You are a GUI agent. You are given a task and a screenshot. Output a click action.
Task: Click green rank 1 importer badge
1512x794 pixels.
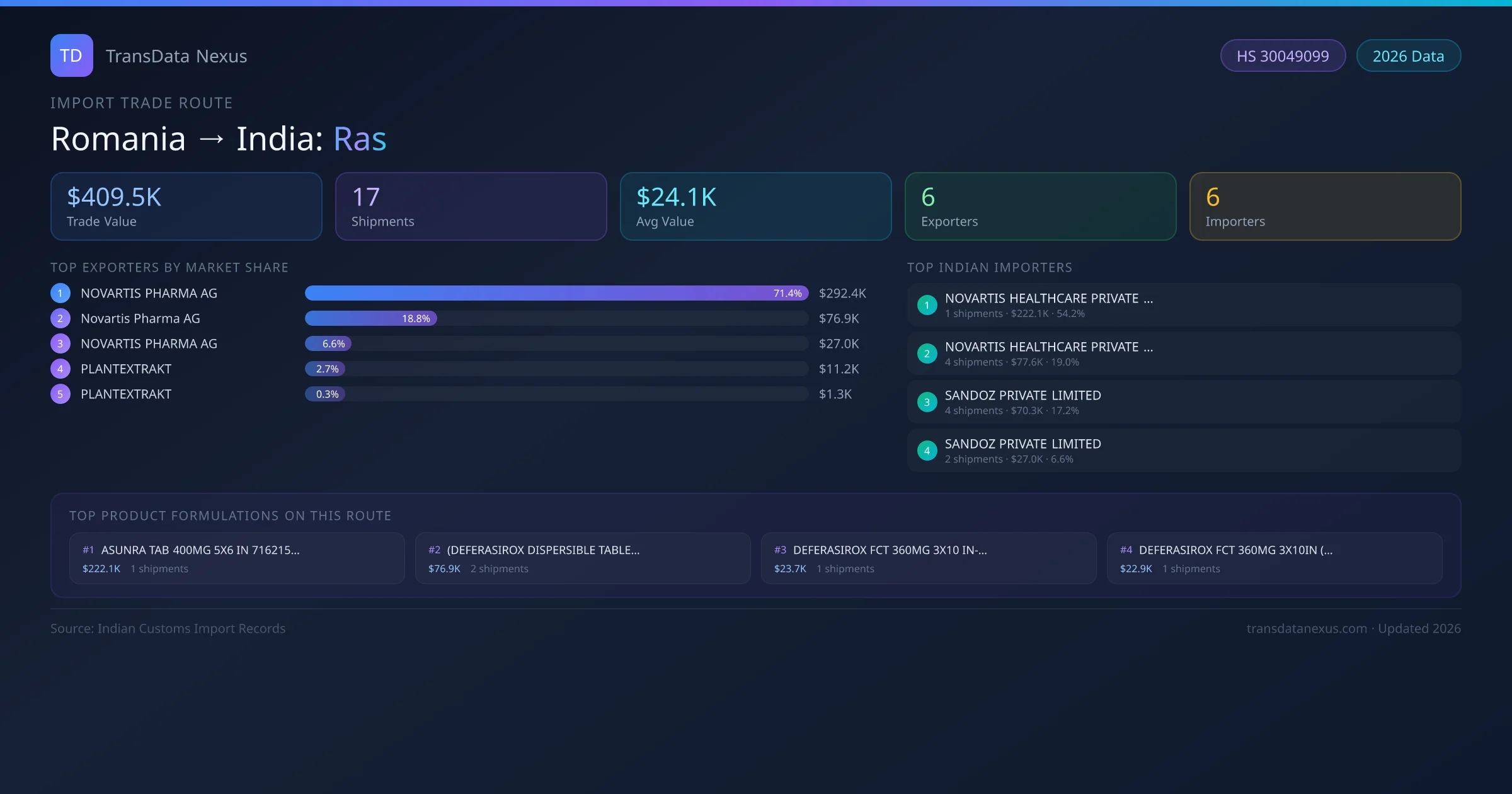coord(927,305)
